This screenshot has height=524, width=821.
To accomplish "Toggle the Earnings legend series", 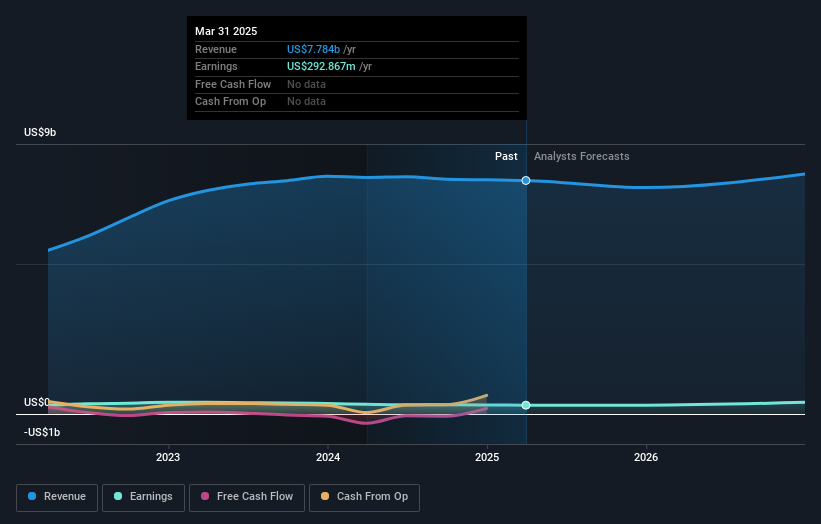I will pos(143,497).
